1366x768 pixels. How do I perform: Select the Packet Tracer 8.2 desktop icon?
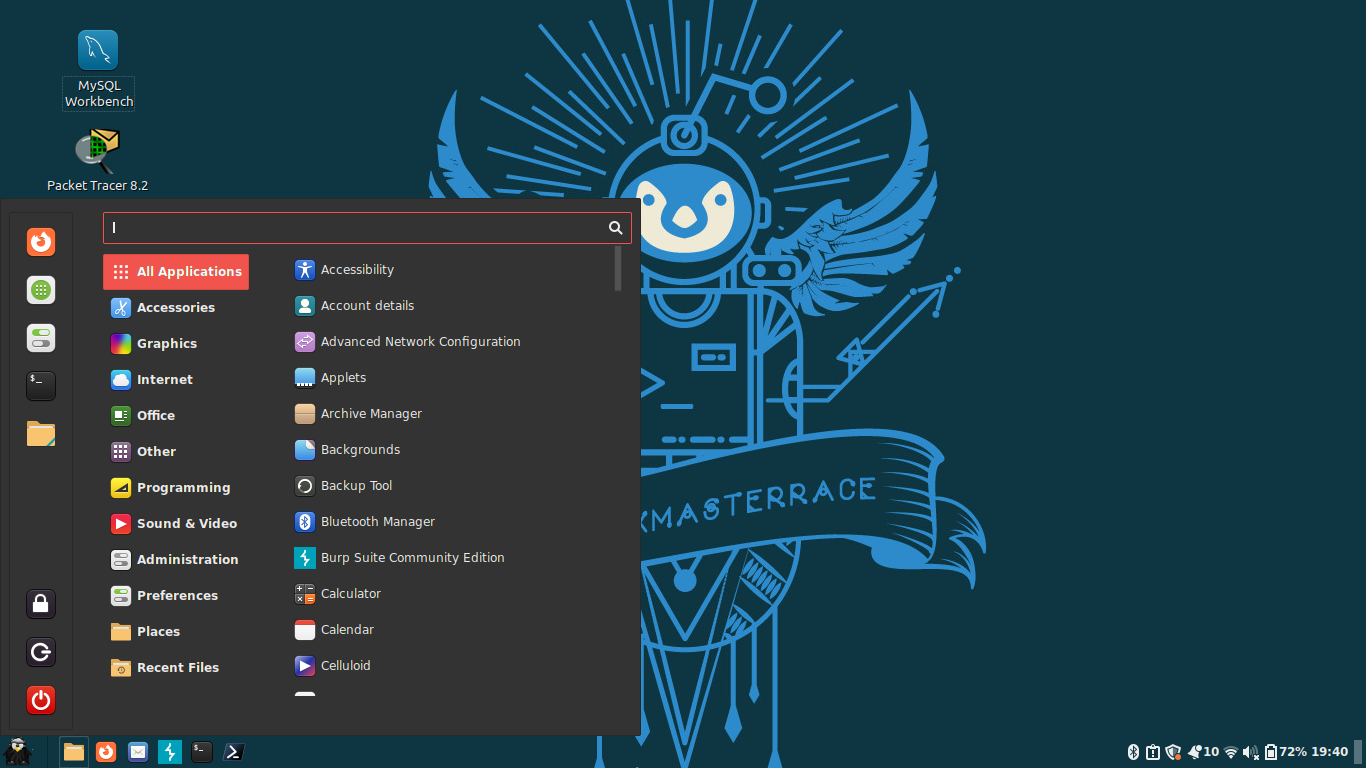pos(98,161)
